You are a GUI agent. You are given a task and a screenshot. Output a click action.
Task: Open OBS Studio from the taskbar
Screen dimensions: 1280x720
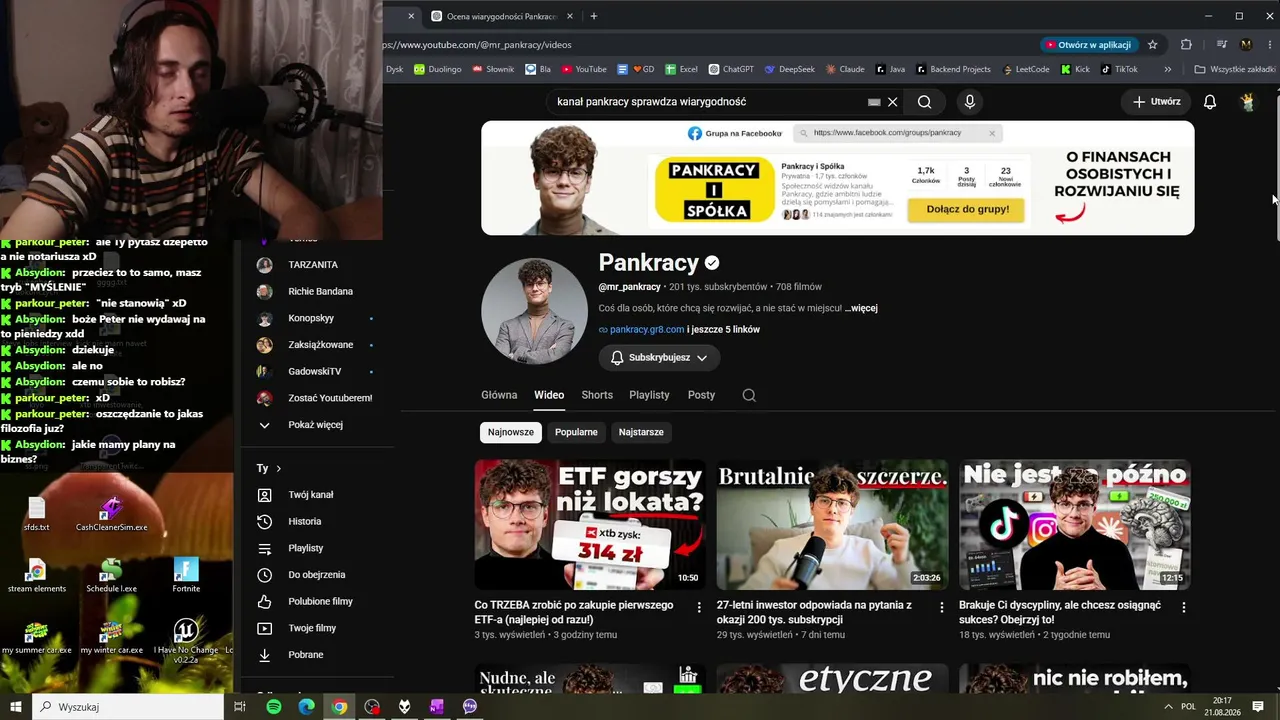372,707
